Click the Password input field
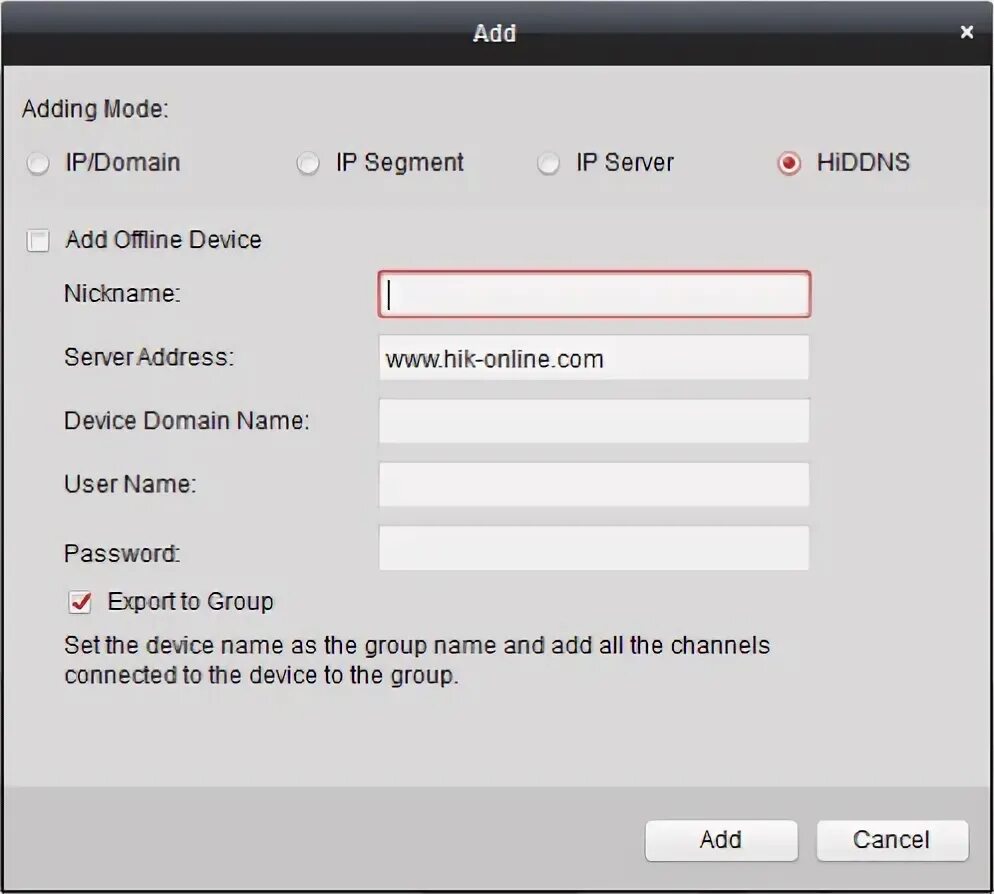 [x=594, y=548]
